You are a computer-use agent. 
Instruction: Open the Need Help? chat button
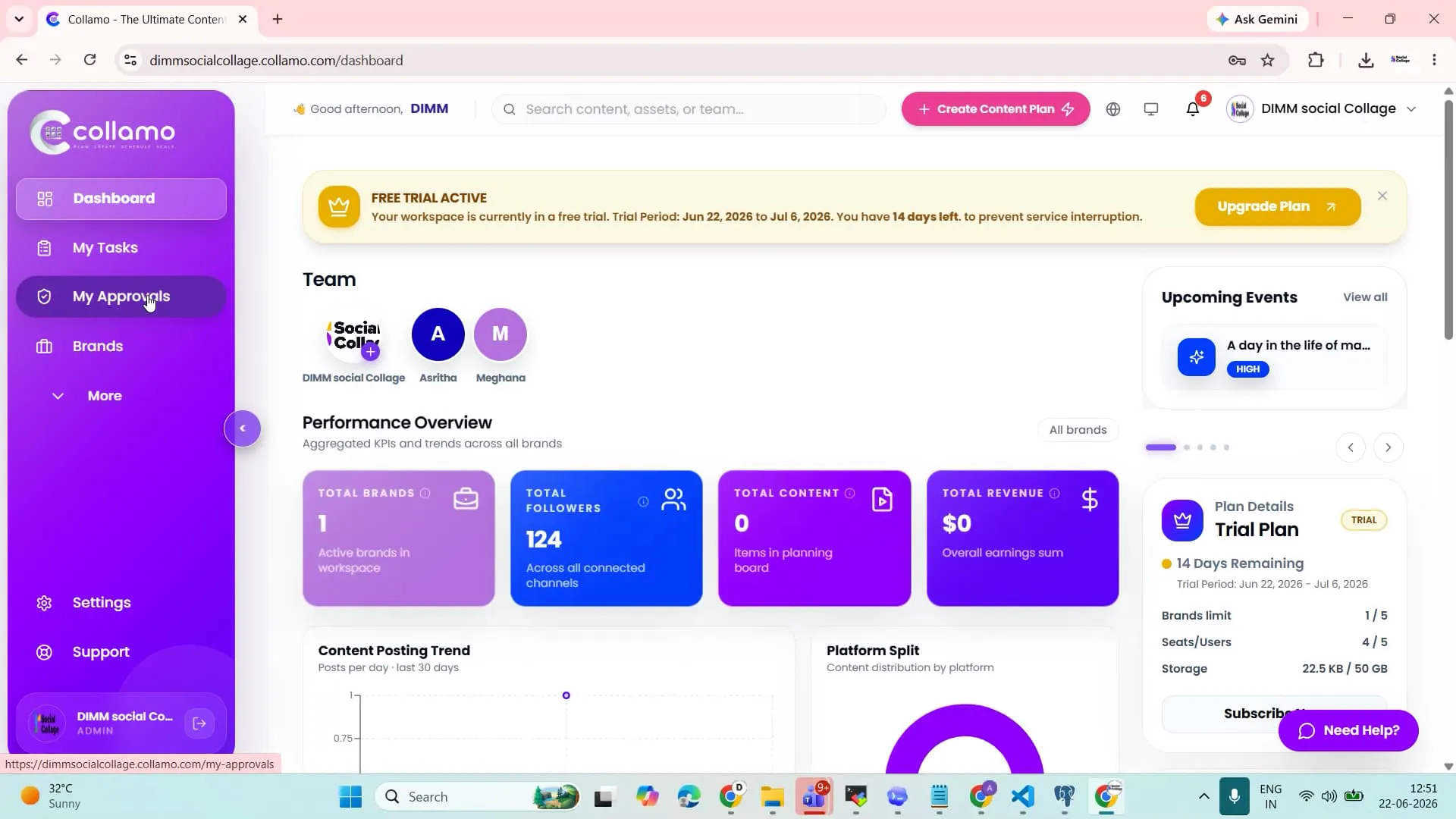click(x=1348, y=730)
